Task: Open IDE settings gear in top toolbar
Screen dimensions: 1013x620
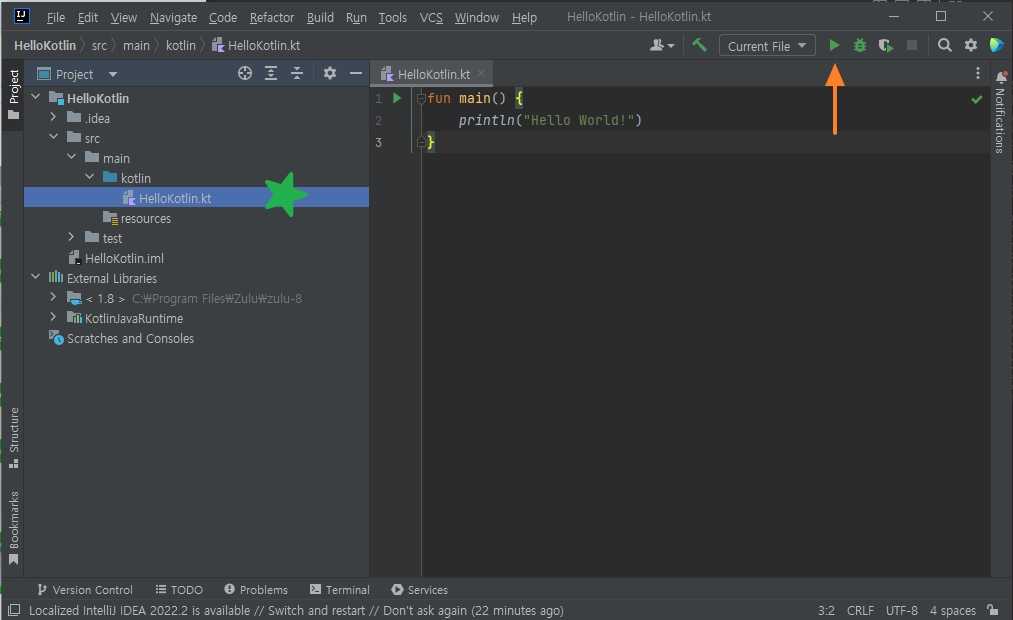Action: coord(971,45)
